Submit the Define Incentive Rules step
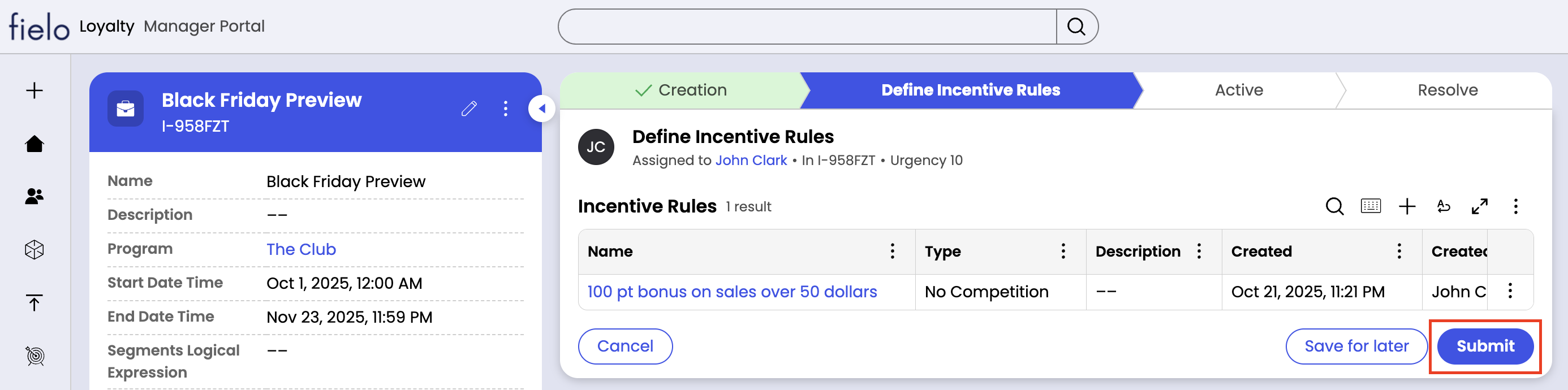The image size is (1568, 390). coord(1485,345)
